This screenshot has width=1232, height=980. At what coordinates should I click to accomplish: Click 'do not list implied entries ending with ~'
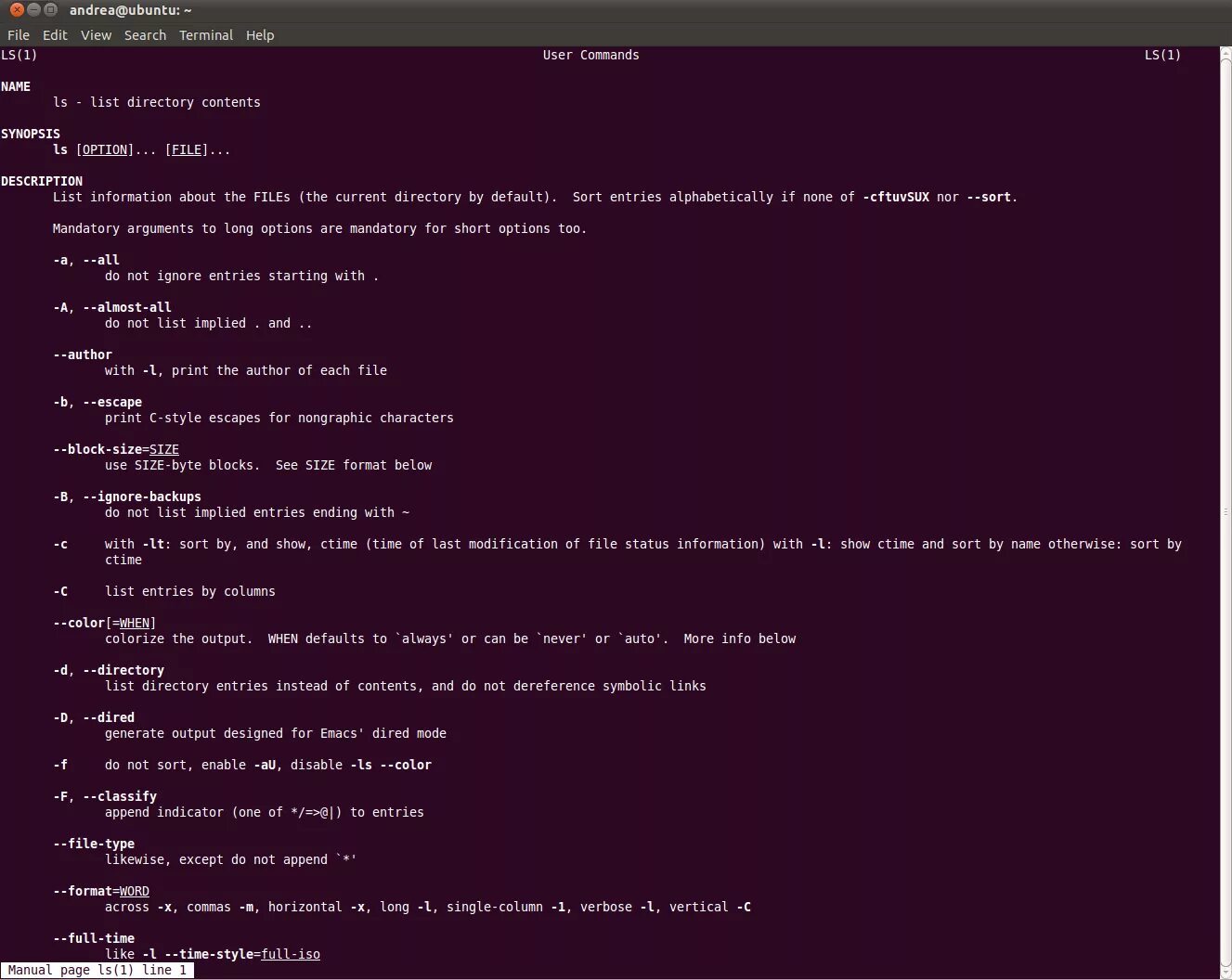[257, 512]
